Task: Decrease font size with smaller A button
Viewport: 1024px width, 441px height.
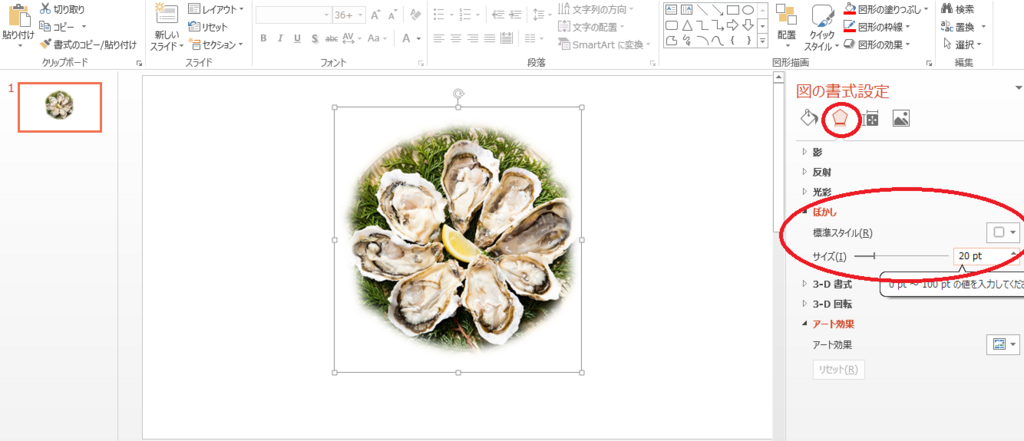Action: coord(392,14)
